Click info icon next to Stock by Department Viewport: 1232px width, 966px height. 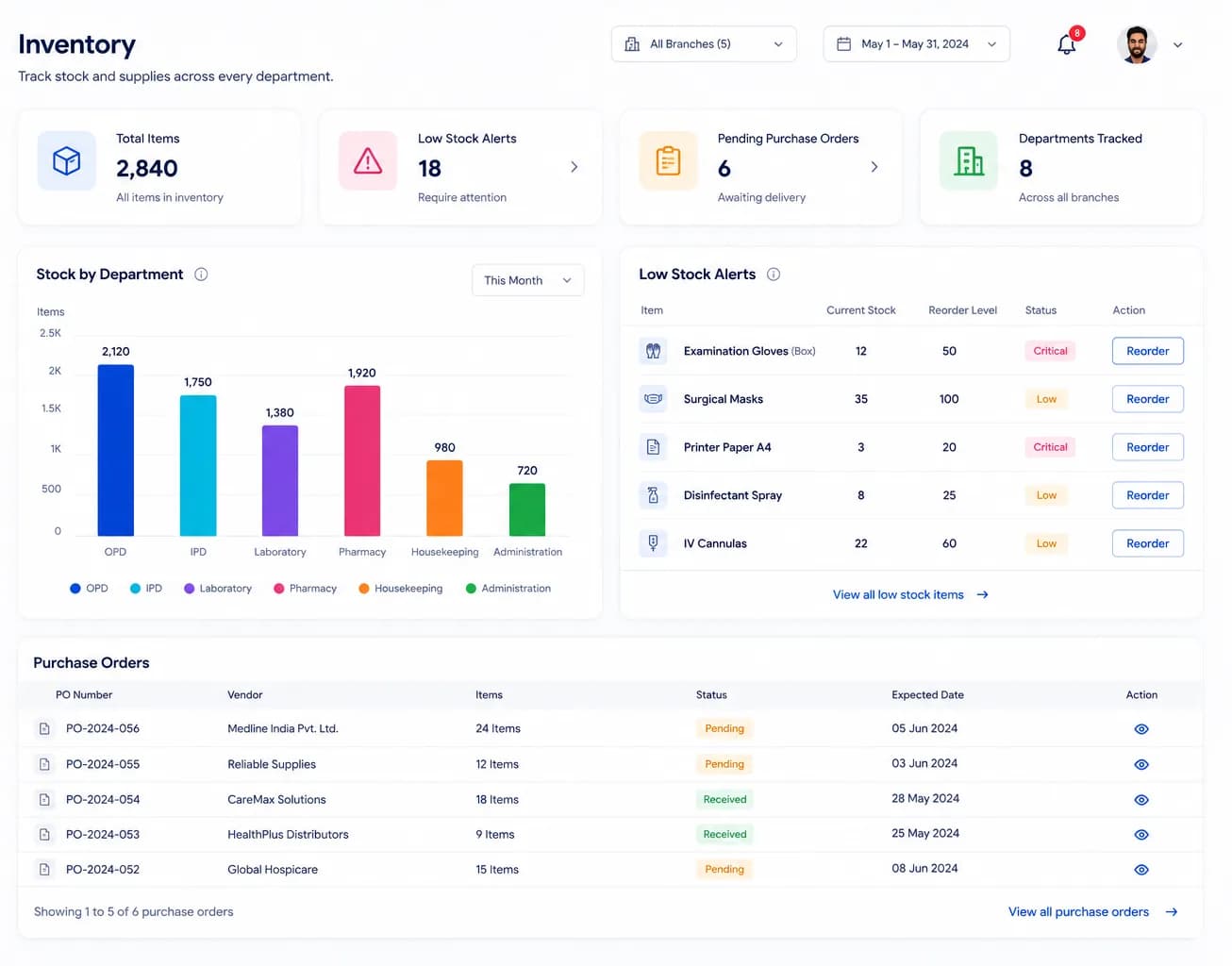coord(201,275)
